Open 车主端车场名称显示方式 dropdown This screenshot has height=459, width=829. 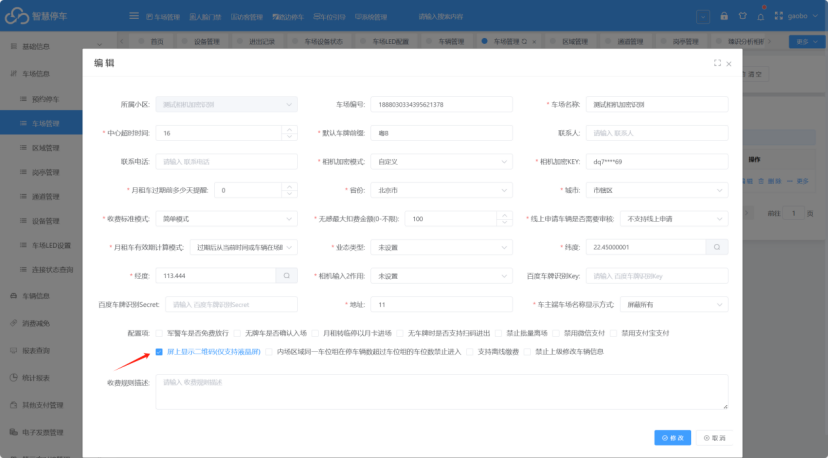pyautogui.click(x=674, y=304)
